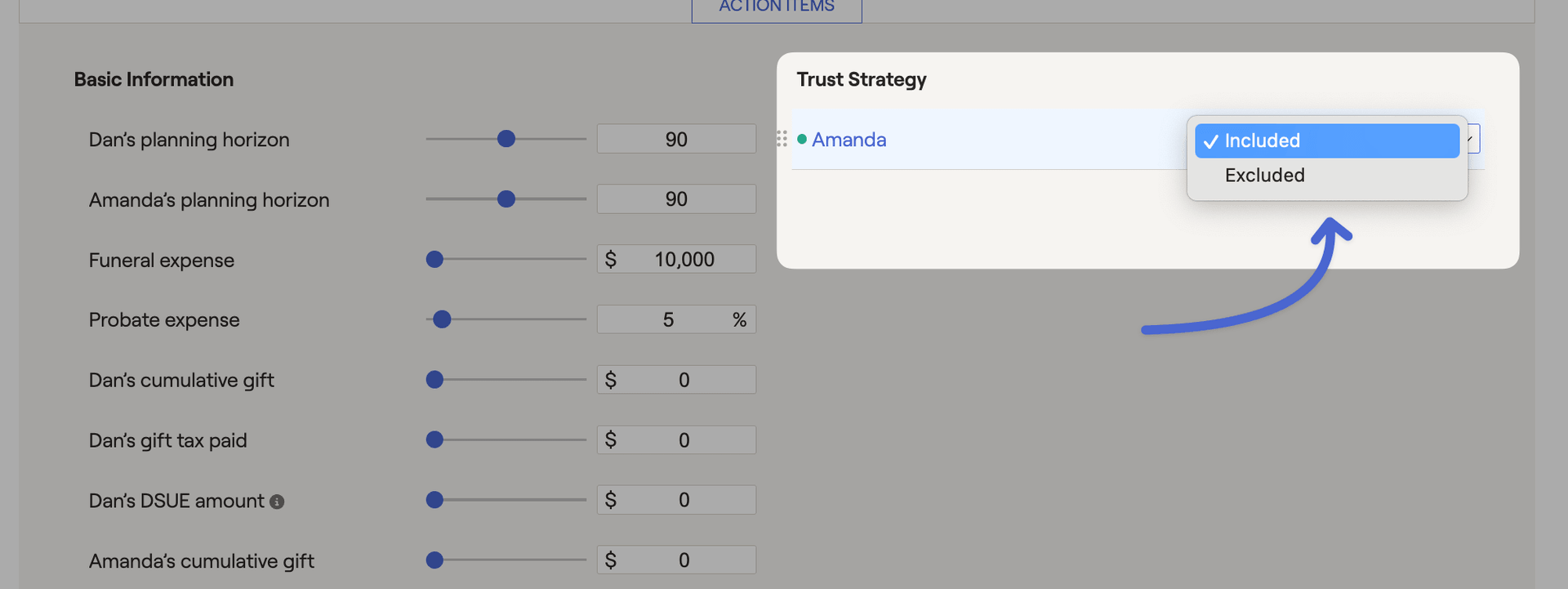Click the DSUE amount info icon
The height and width of the screenshot is (589, 1568).
(x=277, y=502)
